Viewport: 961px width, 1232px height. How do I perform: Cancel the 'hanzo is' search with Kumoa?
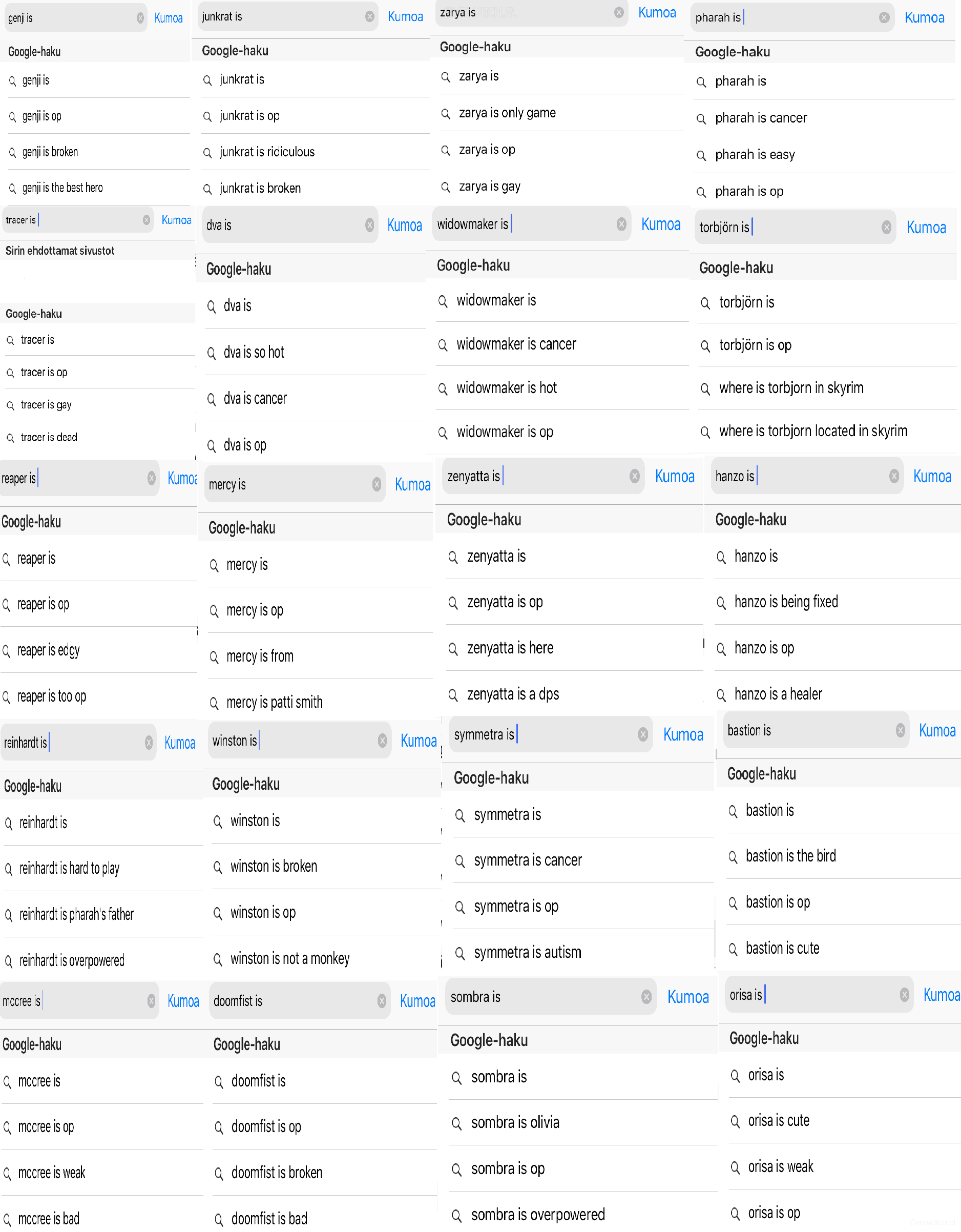click(x=932, y=477)
